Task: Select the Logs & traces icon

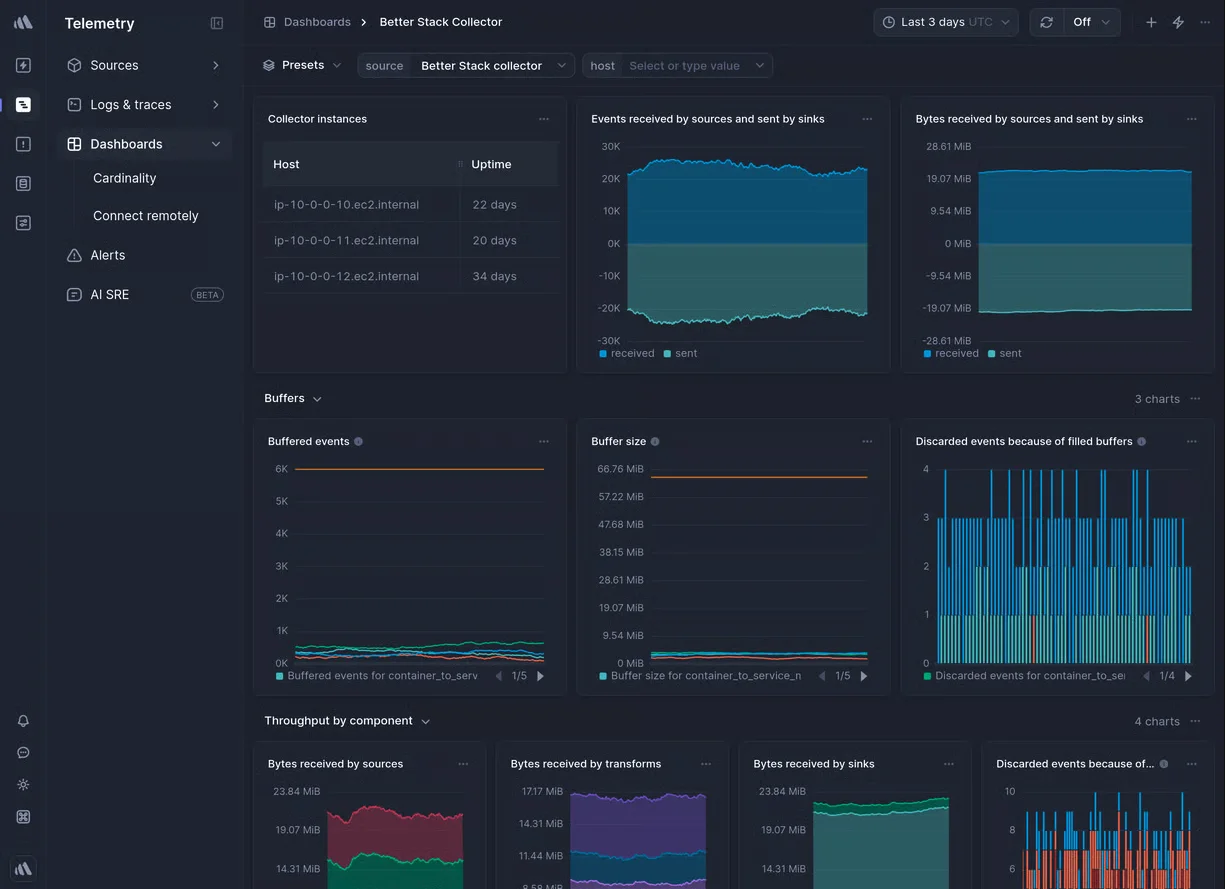Action: point(74,104)
